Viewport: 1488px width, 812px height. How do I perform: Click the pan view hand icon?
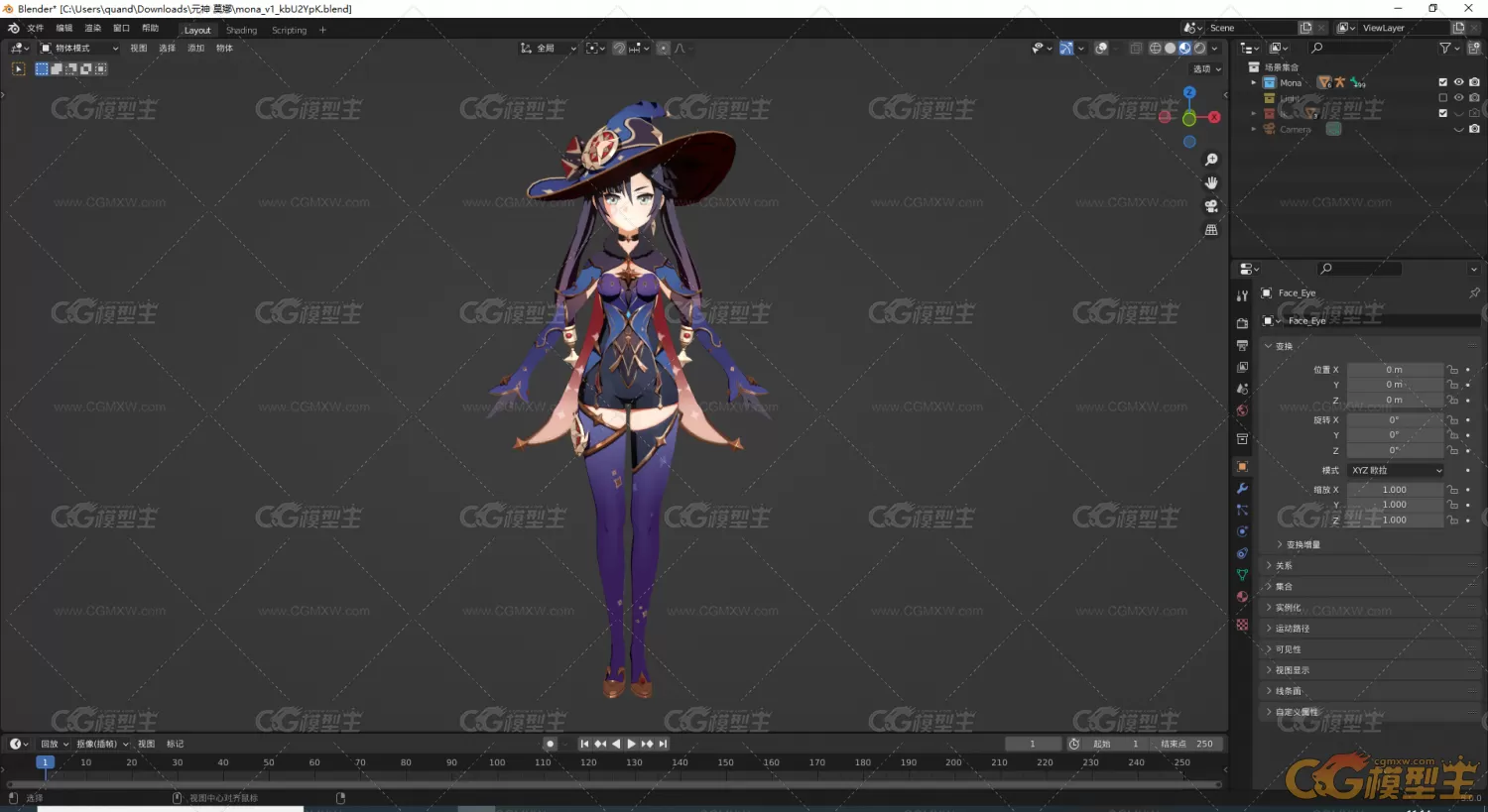(x=1211, y=182)
